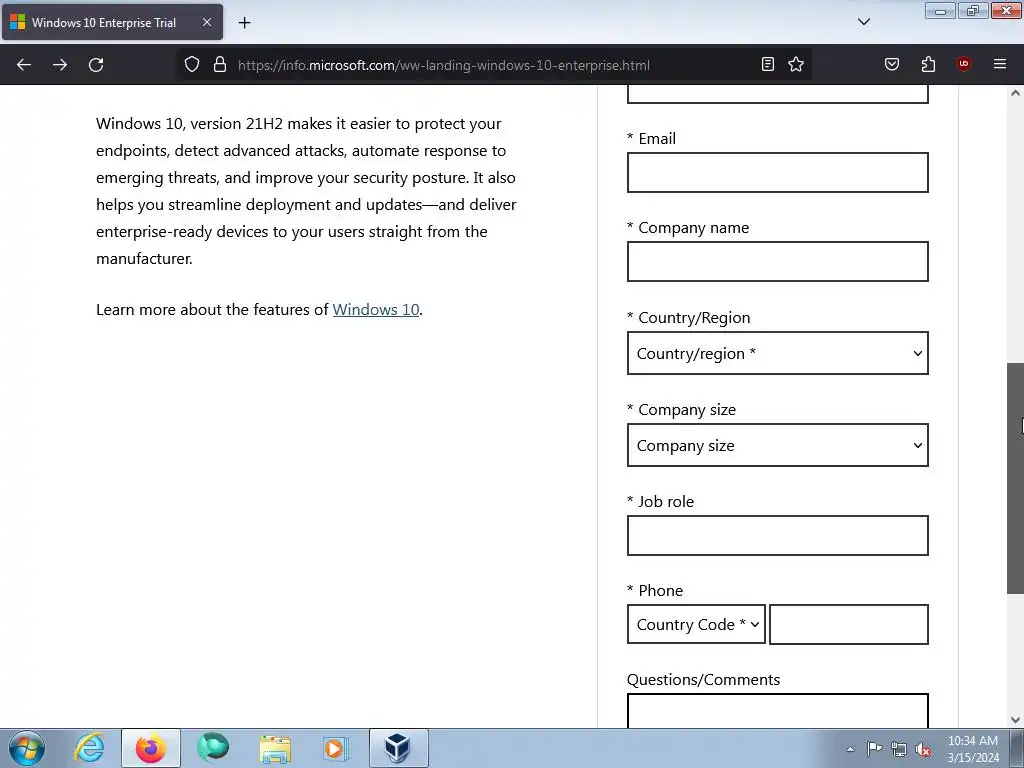
Task: Open the Country Code dropdown
Action: 696,624
